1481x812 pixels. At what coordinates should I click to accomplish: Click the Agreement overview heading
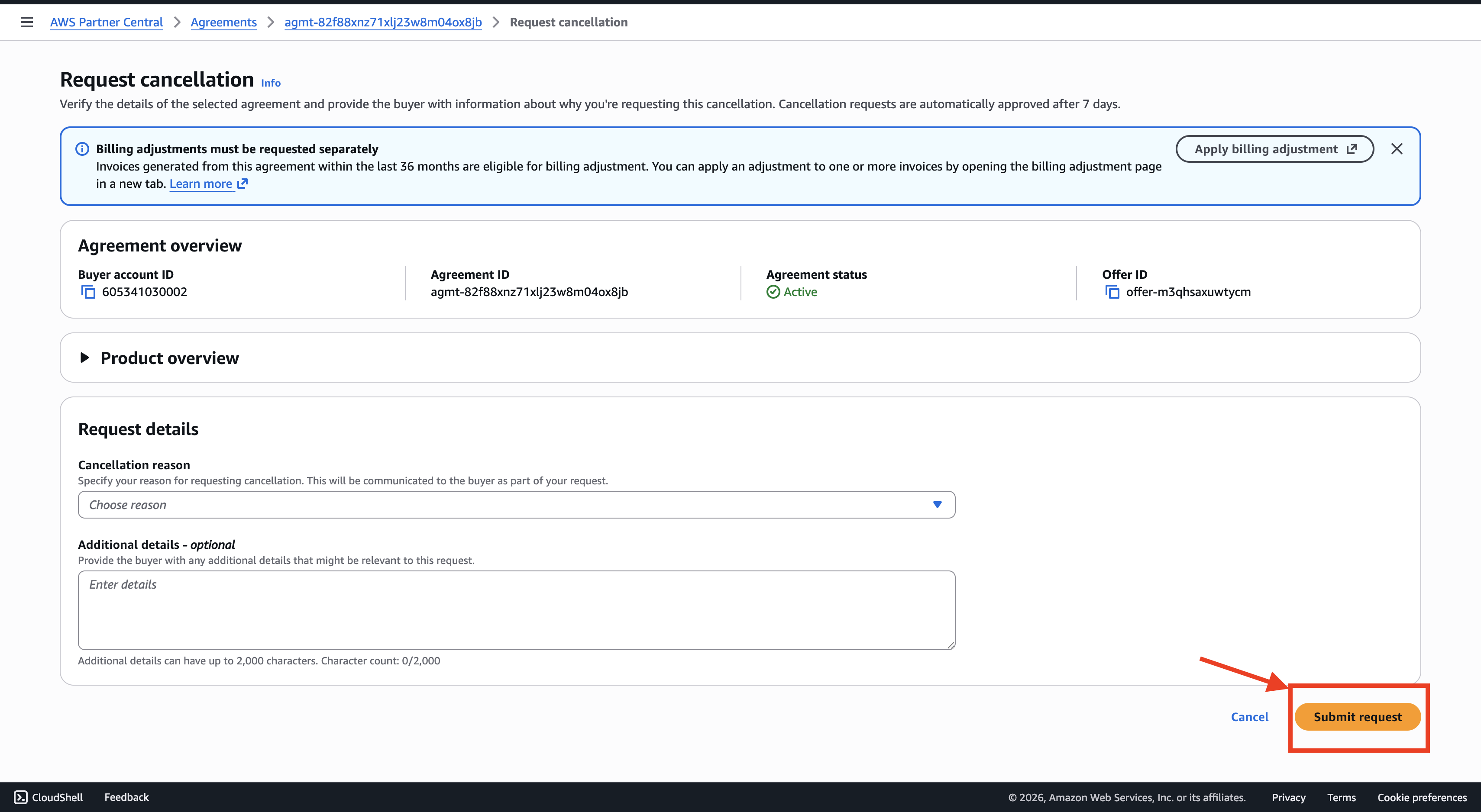point(160,245)
